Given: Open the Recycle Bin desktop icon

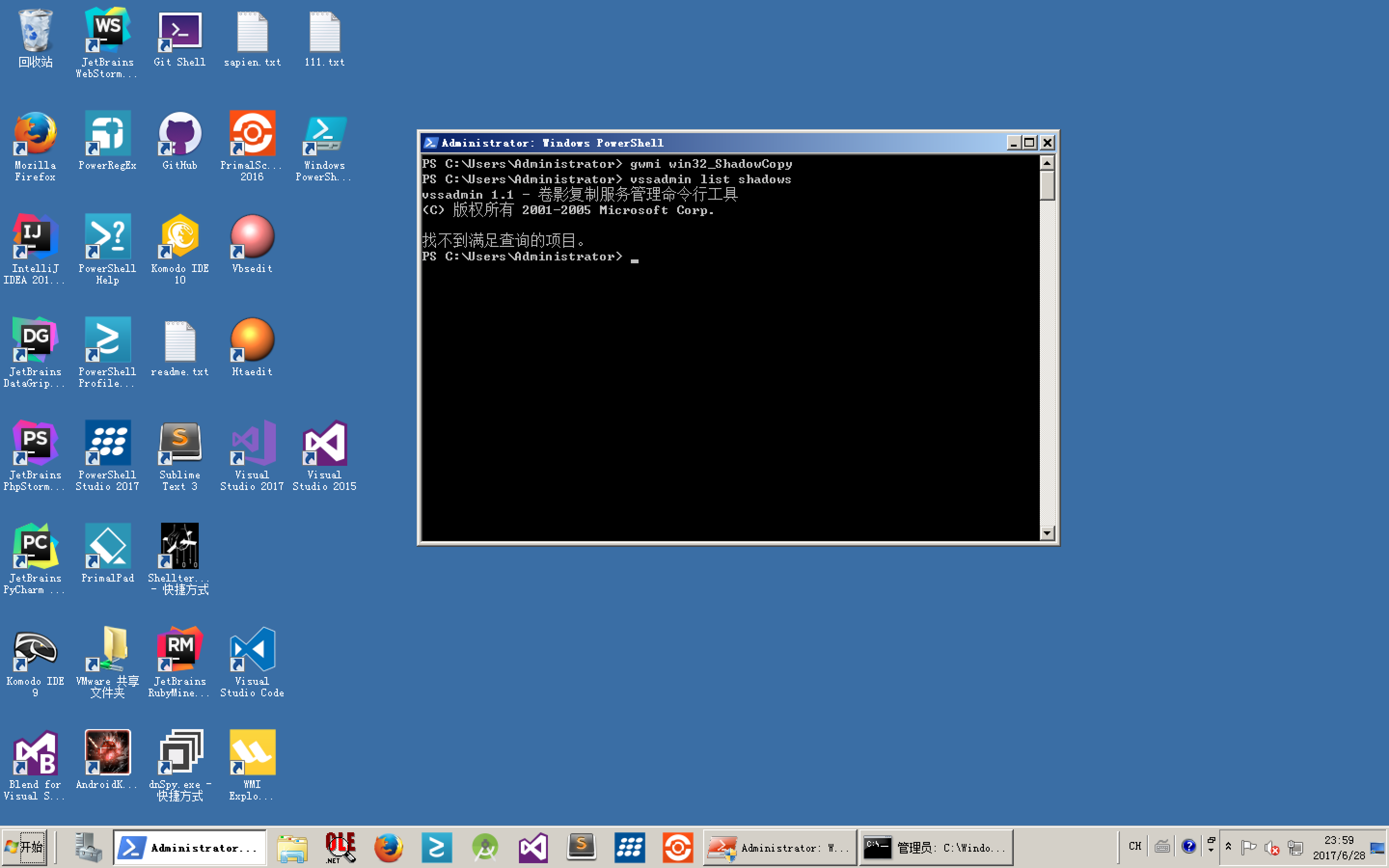Looking at the screenshot, I should [36, 39].
